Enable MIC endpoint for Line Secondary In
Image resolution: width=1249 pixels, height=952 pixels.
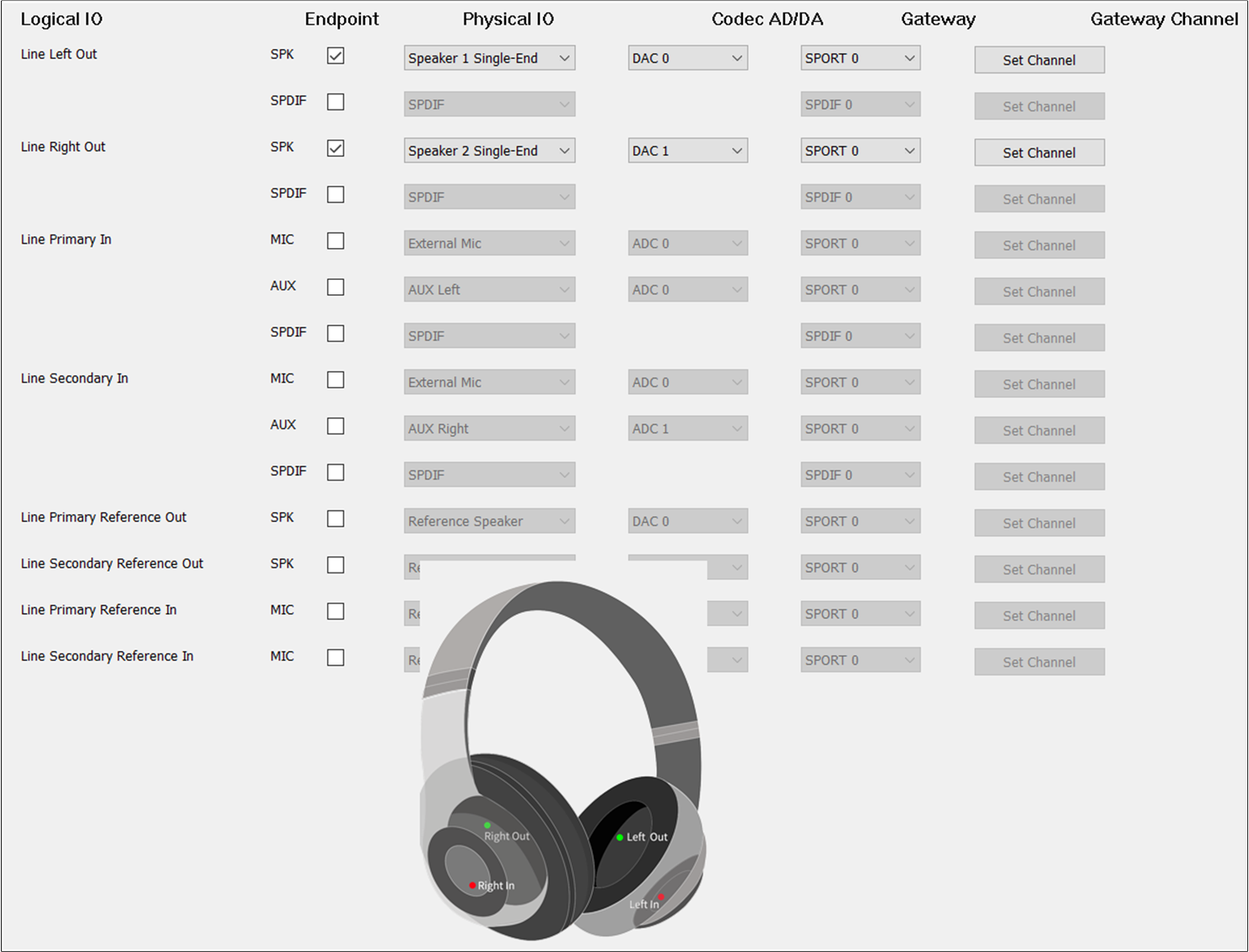(336, 380)
